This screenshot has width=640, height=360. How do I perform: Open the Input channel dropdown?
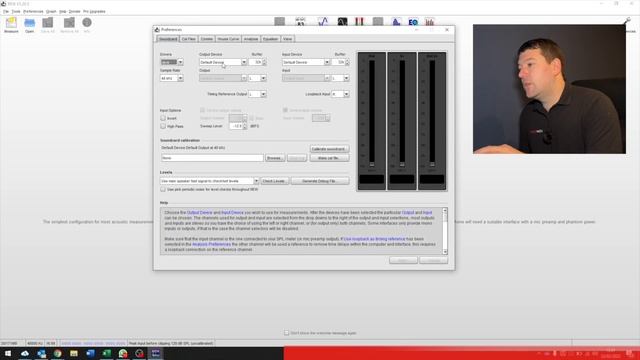point(340,78)
